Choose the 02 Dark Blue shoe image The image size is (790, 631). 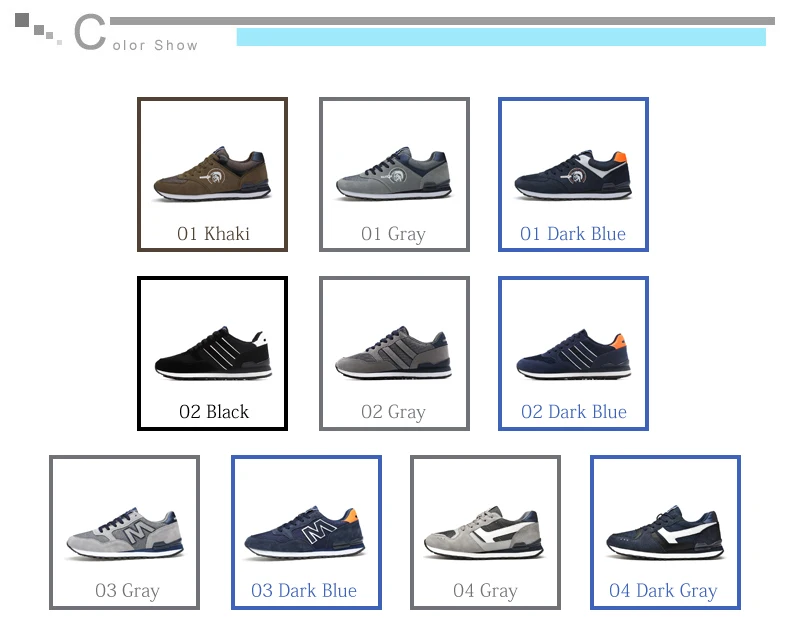click(574, 354)
